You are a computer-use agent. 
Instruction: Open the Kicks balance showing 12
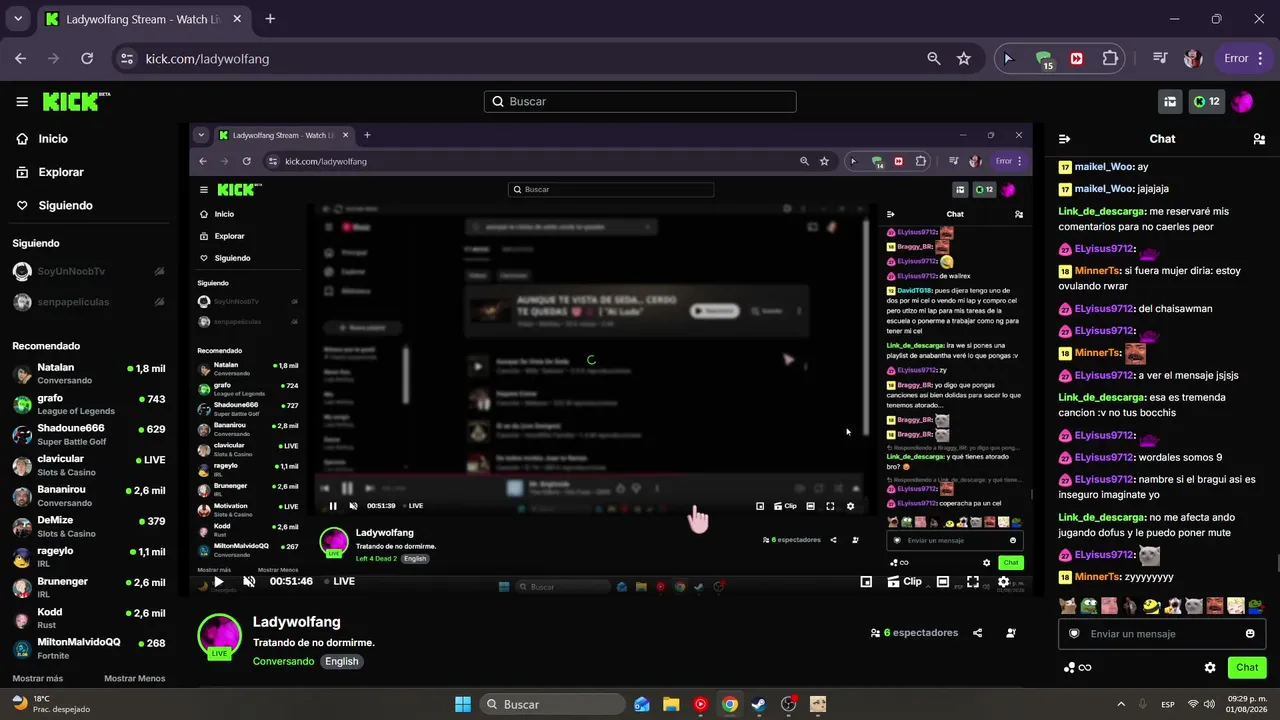[1206, 101]
